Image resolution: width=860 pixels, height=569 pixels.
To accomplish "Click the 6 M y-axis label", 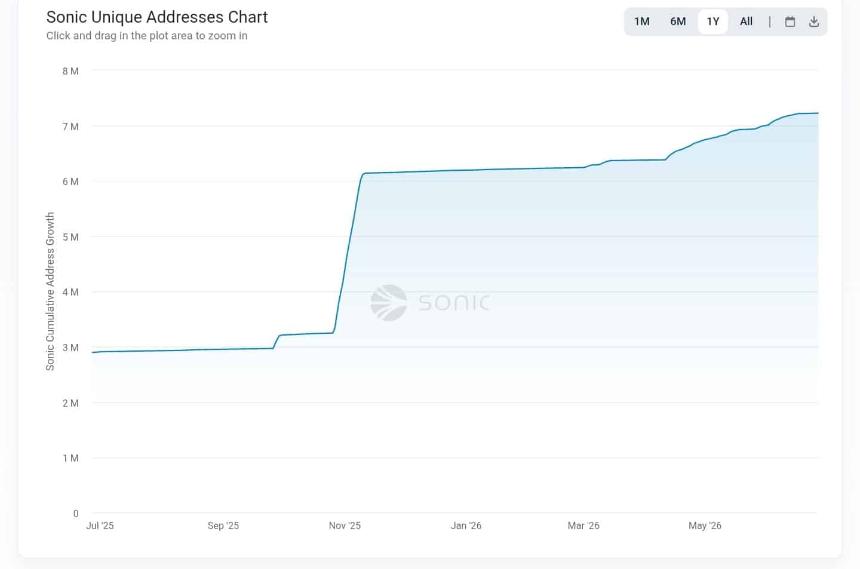I will coord(70,182).
